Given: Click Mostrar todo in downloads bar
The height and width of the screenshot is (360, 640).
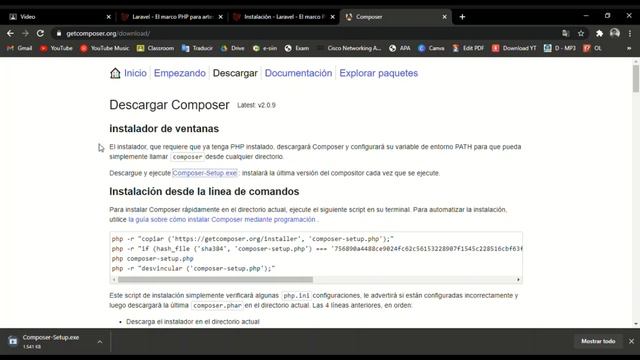Looking at the screenshot, I should point(598,341).
